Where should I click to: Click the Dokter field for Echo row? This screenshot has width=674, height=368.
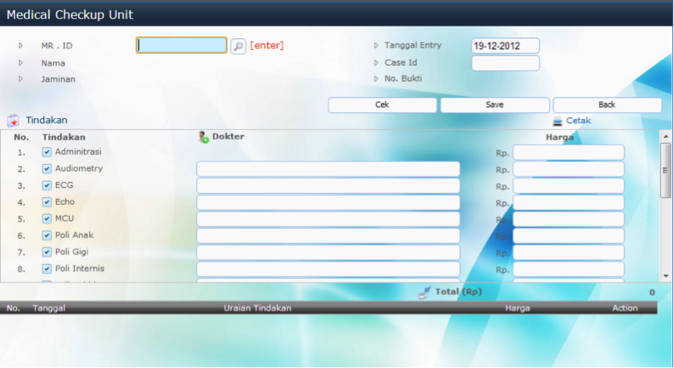point(328,202)
